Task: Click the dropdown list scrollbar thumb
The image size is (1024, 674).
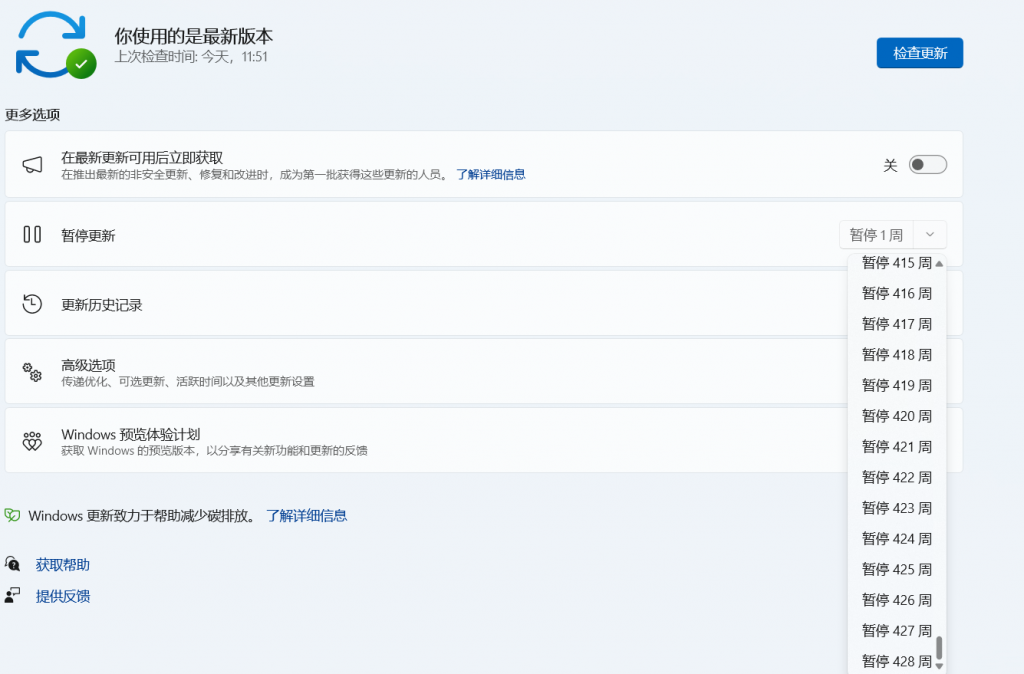Action: click(939, 647)
